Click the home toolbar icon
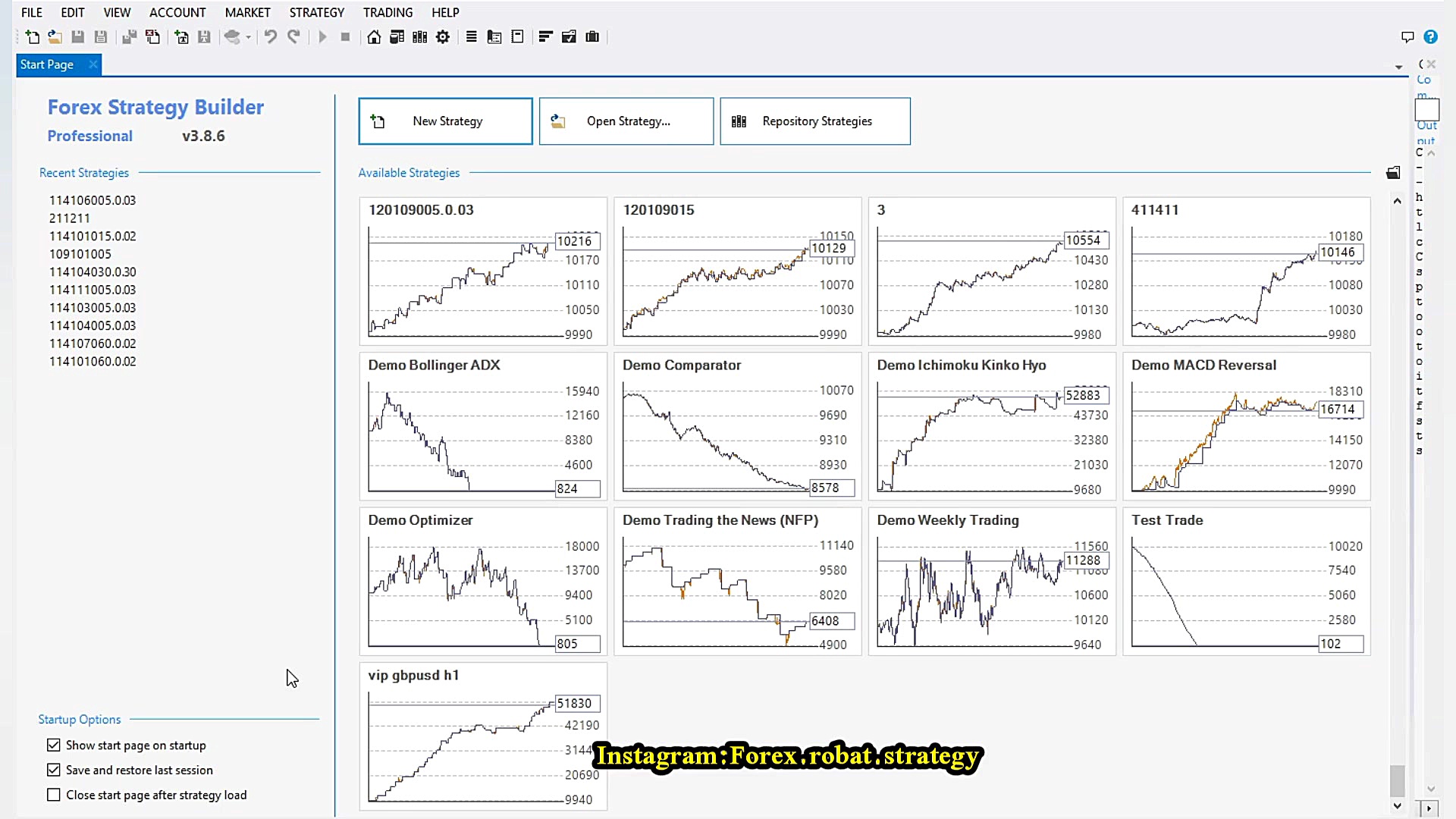The image size is (1456, 819). click(374, 36)
